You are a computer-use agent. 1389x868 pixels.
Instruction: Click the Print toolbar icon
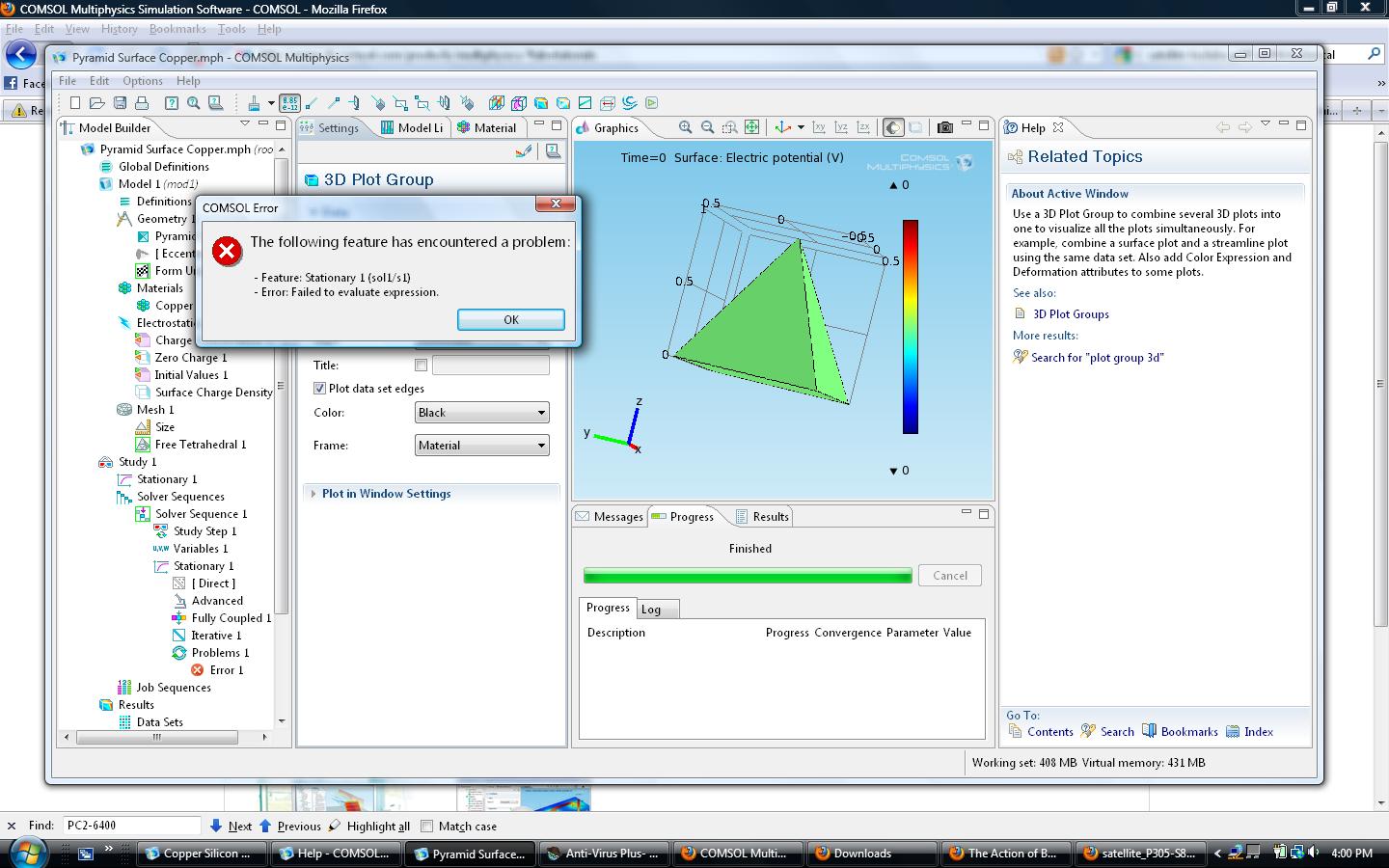pos(142,103)
